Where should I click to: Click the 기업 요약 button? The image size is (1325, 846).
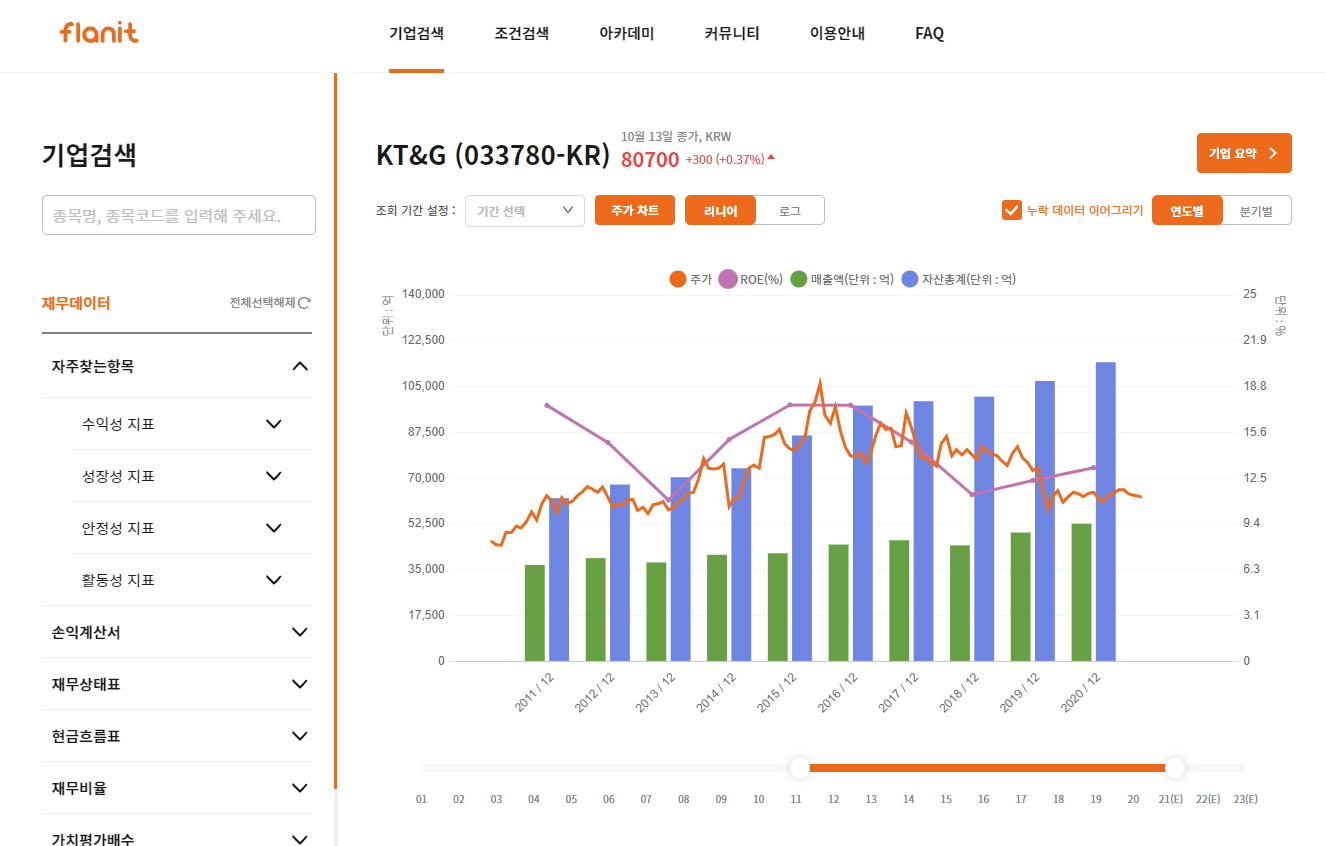[x=1244, y=153]
